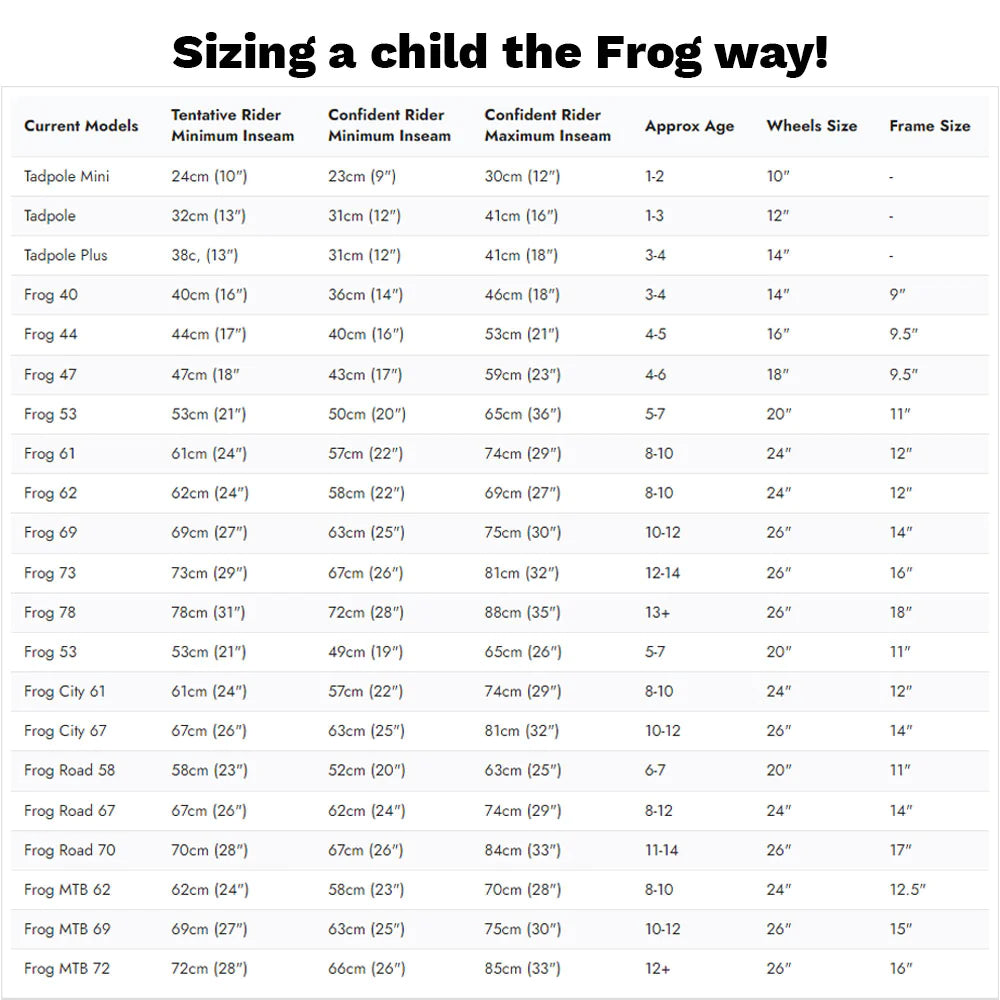The width and height of the screenshot is (1000, 1000).
Task: Select the 24cm (10") tentative inseam cell
Action: click(x=209, y=177)
